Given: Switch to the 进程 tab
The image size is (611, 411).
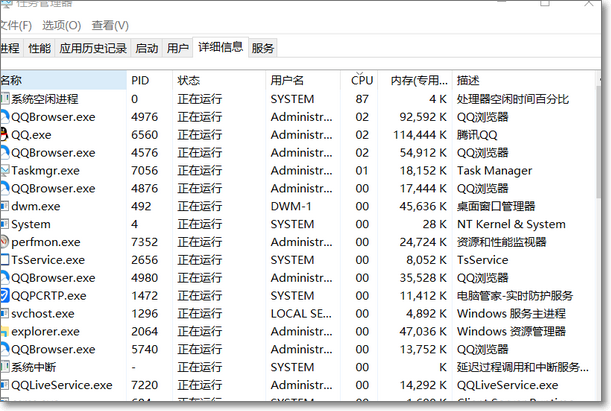Looking at the screenshot, I should coord(10,48).
